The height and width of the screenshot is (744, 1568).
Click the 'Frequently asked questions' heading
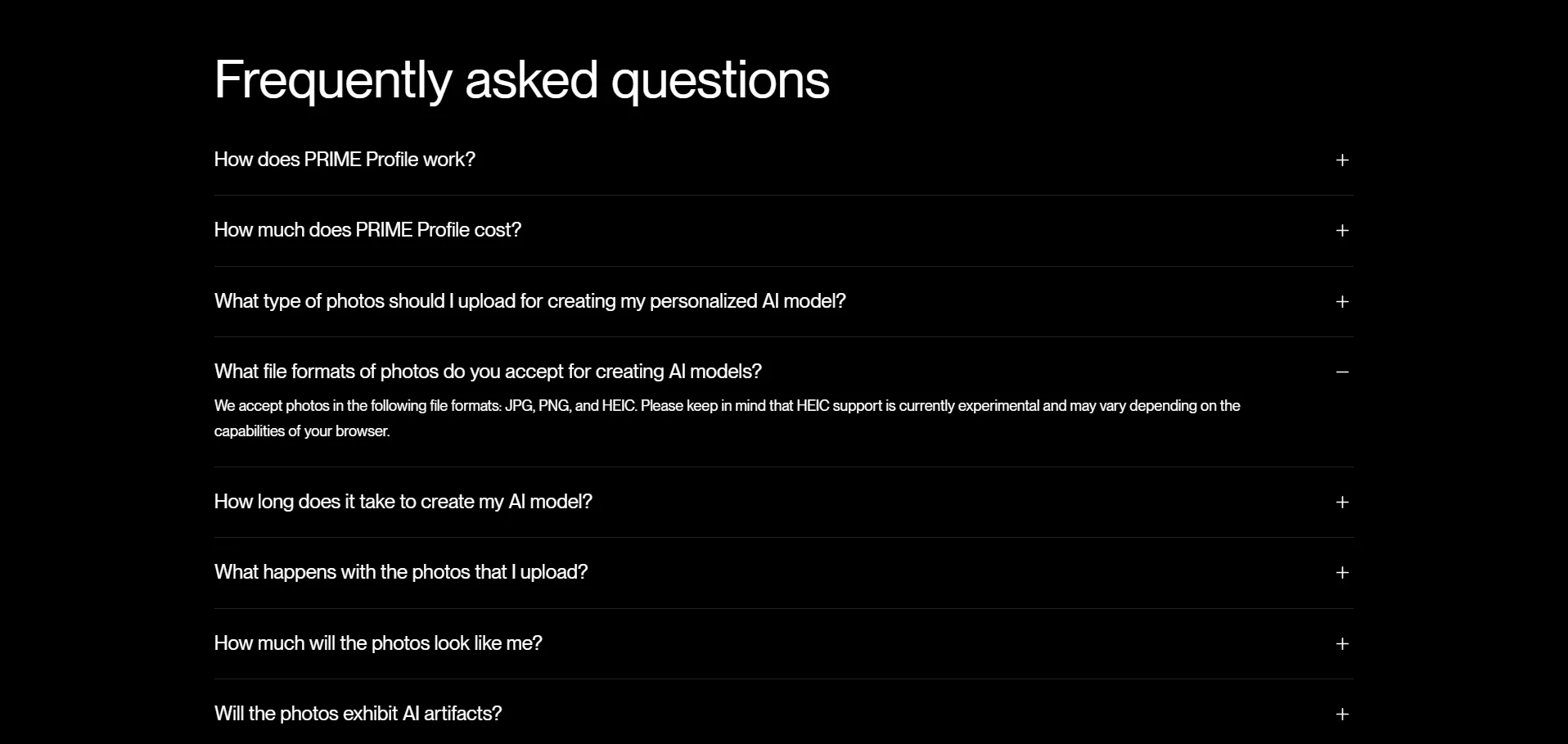tap(521, 80)
